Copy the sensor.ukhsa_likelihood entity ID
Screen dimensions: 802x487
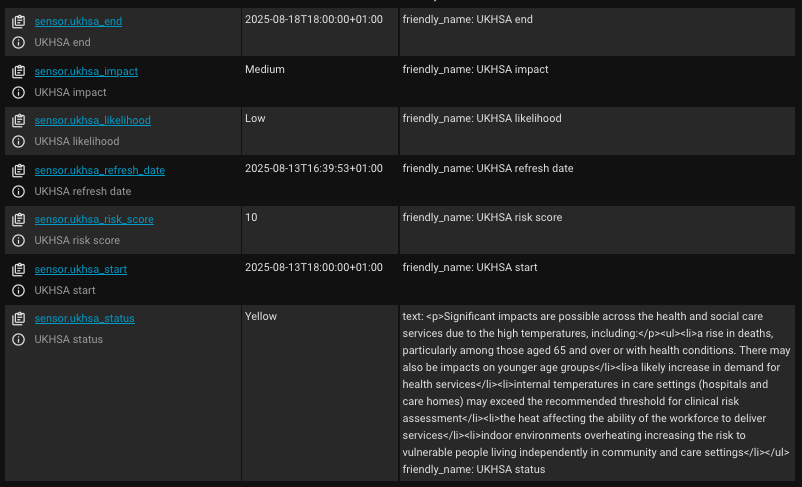click(18, 120)
